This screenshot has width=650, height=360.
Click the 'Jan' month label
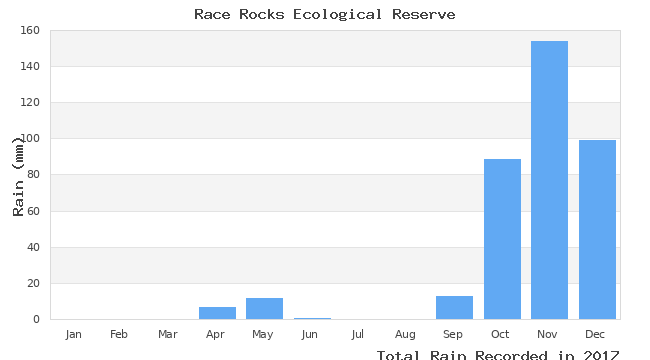click(x=73, y=334)
